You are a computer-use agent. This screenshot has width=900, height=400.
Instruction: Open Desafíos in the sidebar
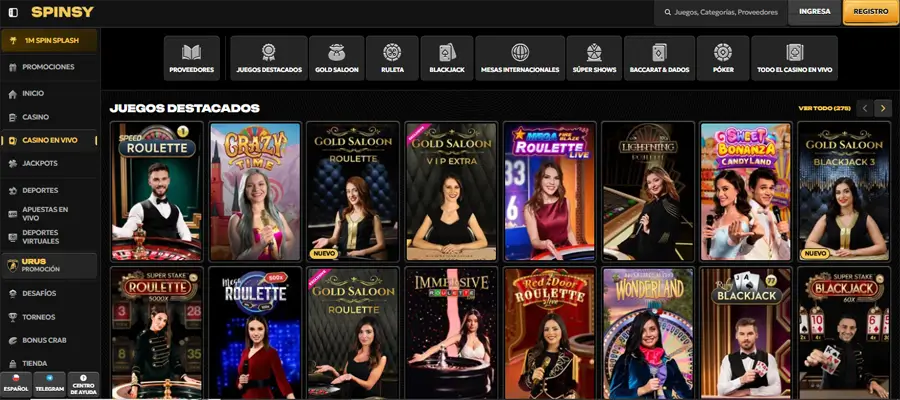click(49, 293)
